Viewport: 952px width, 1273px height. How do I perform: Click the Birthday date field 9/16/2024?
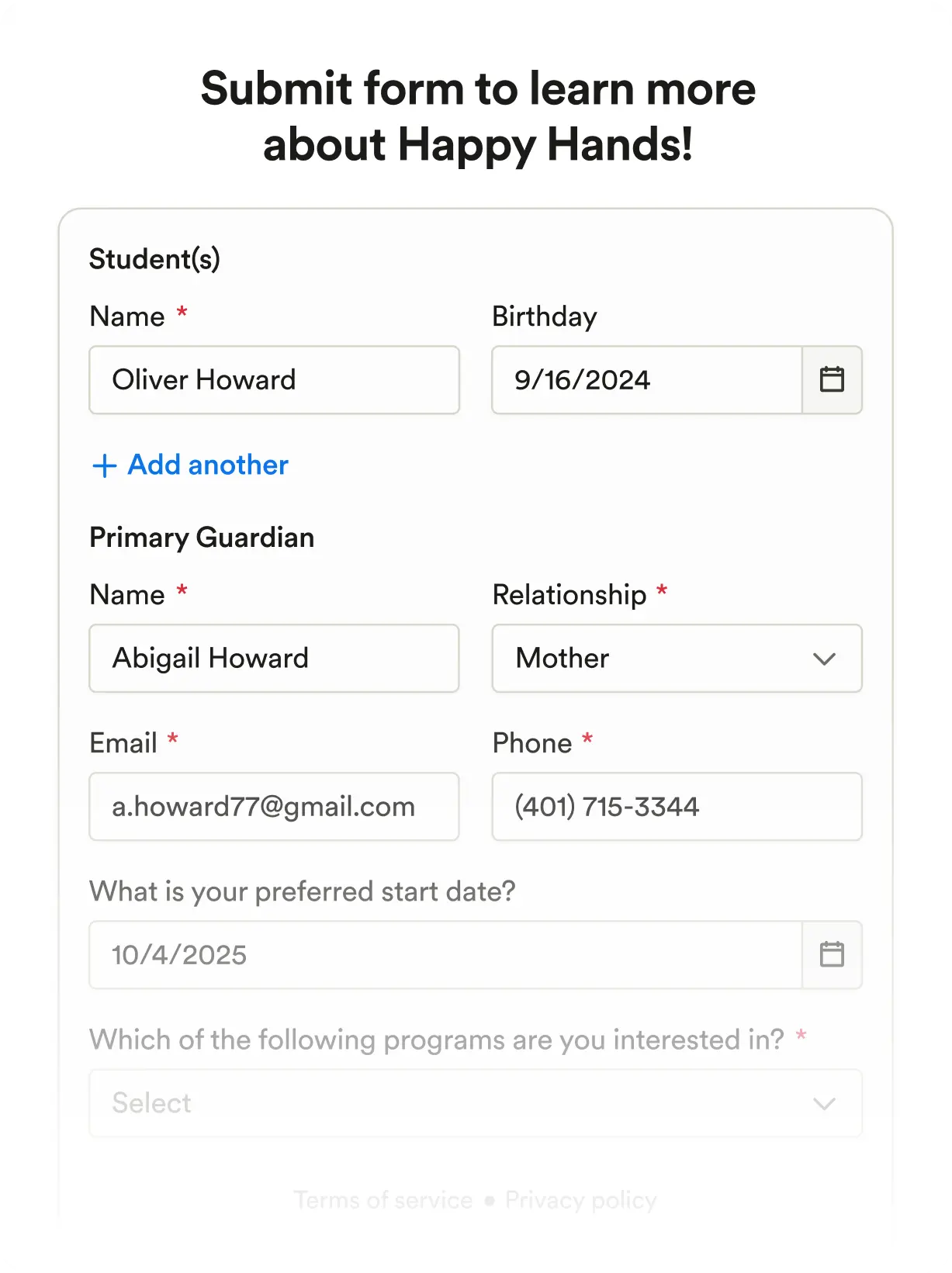646,380
